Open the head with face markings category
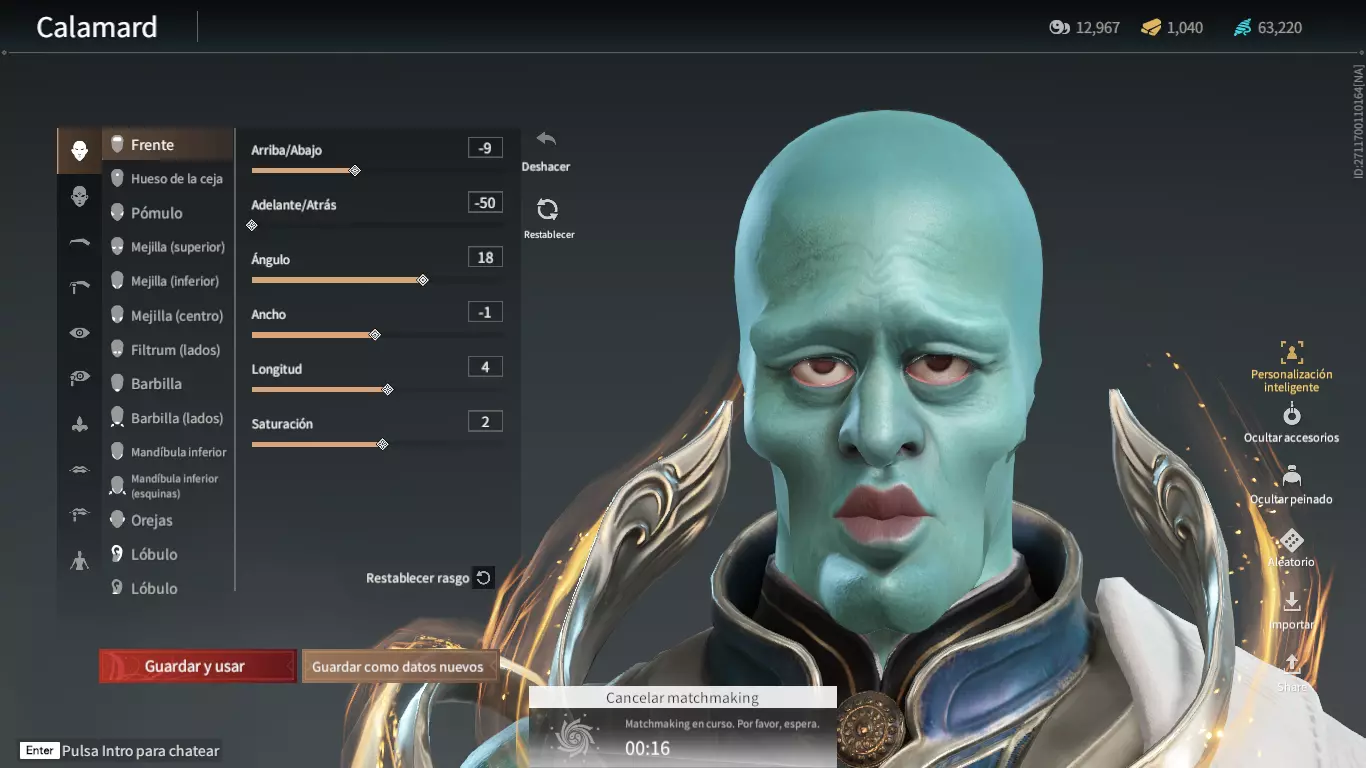Screen dimensions: 1366x768 coord(79,196)
